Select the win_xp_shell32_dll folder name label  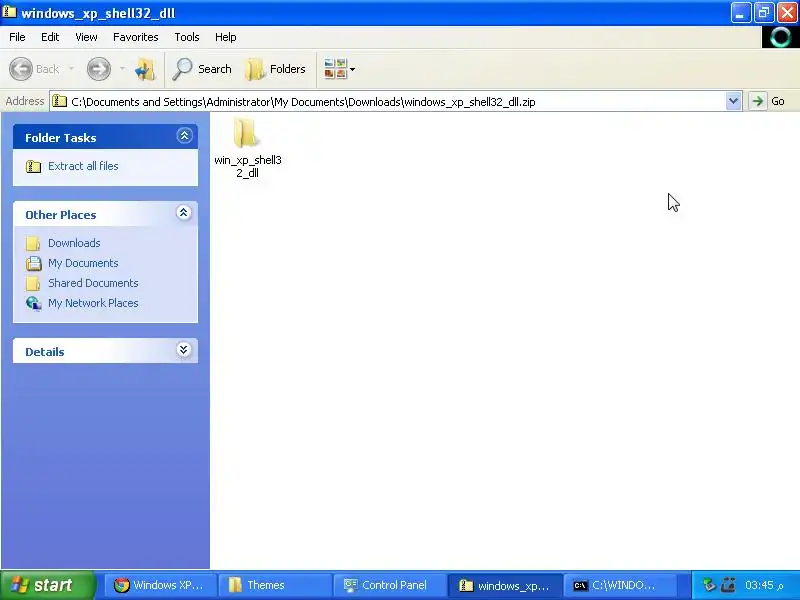[247, 166]
